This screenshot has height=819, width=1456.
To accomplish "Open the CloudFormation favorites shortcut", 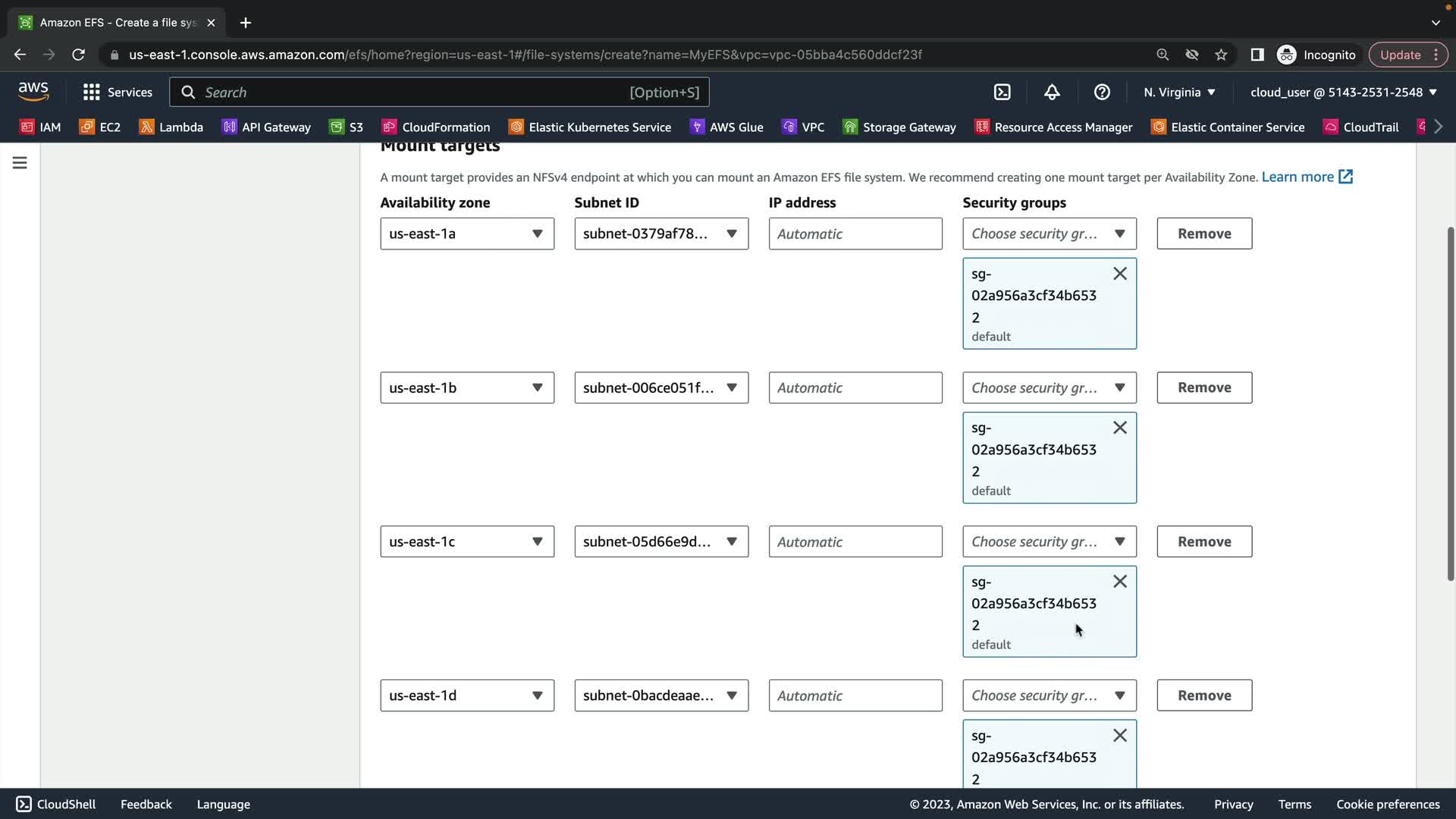I will [x=436, y=127].
